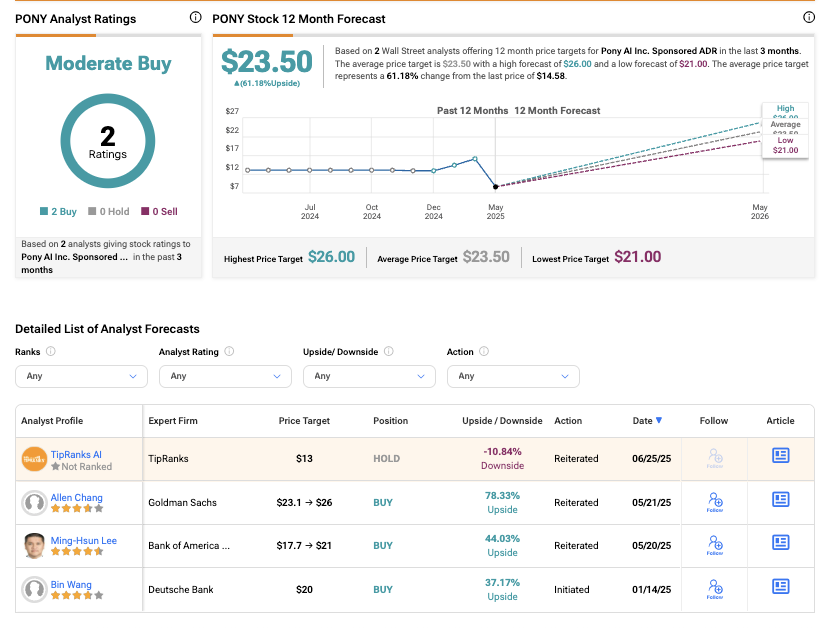Click the 06/25/25 date cell

click(651, 459)
